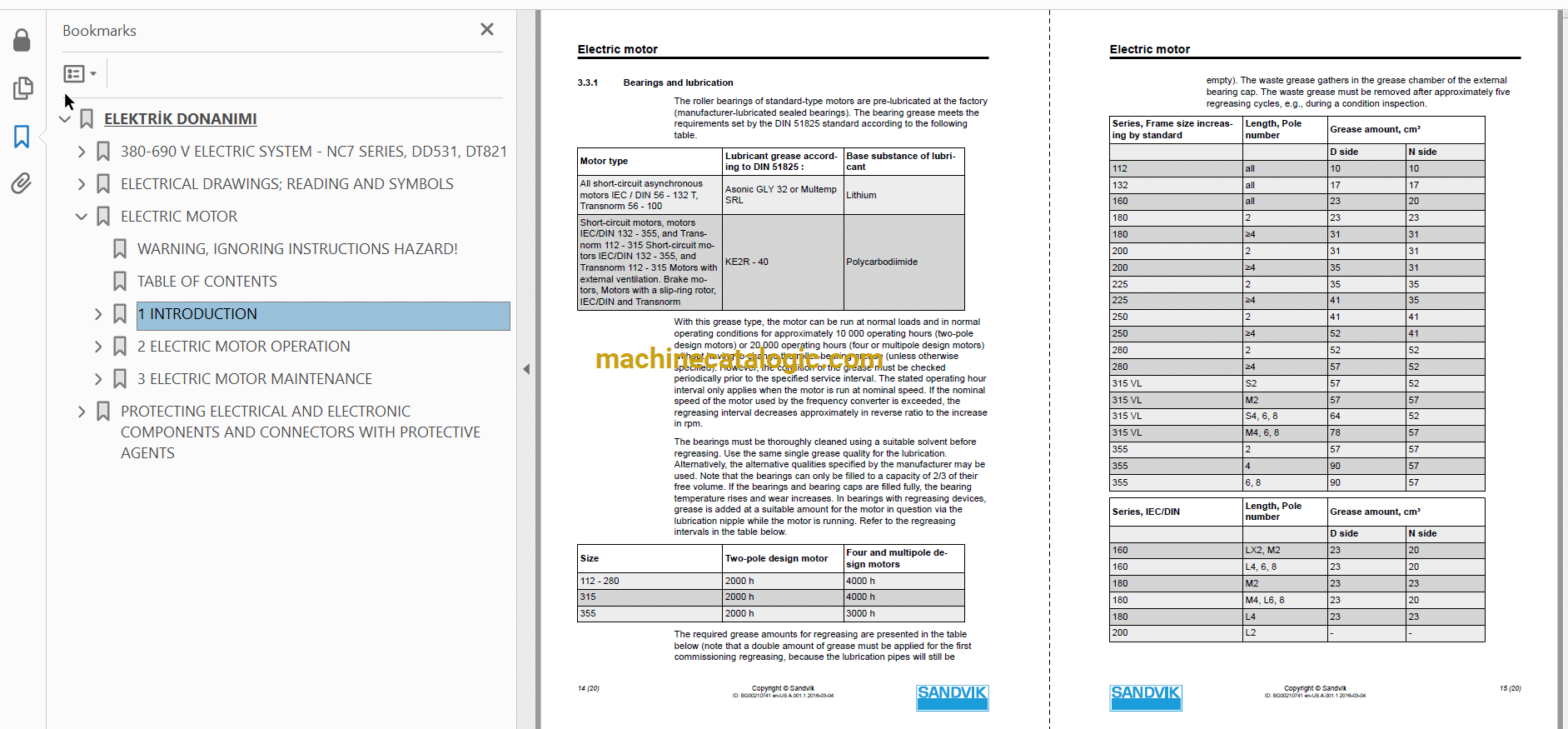Open WARNING, IGNORING INSTRUCTIONS HAZARD! bookmark
This screenshot has height=729, width=1568.
[297, 249]
